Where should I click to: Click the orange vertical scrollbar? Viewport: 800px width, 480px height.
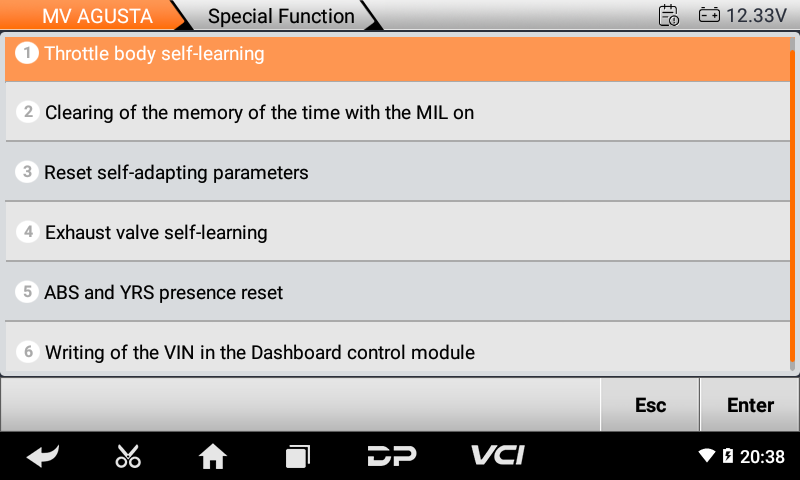click(x=793, y=200)
